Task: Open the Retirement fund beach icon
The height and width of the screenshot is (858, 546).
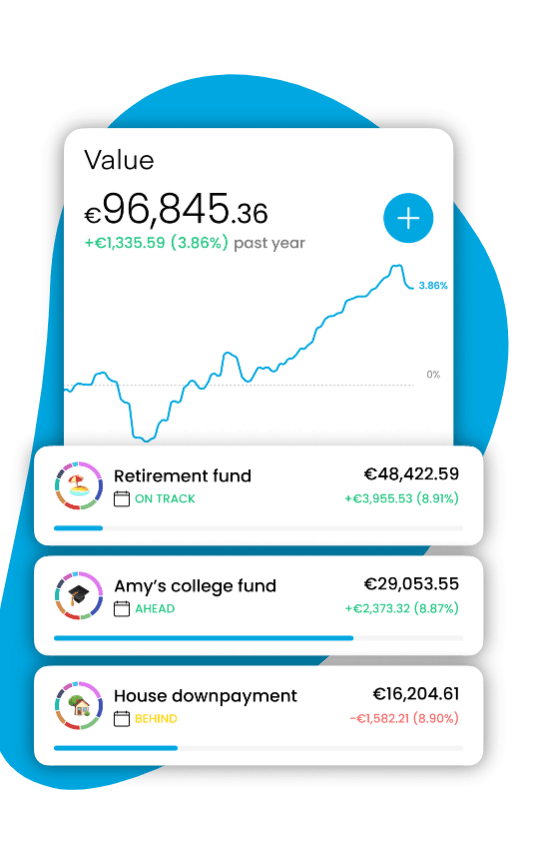Action: pos(79,486)
